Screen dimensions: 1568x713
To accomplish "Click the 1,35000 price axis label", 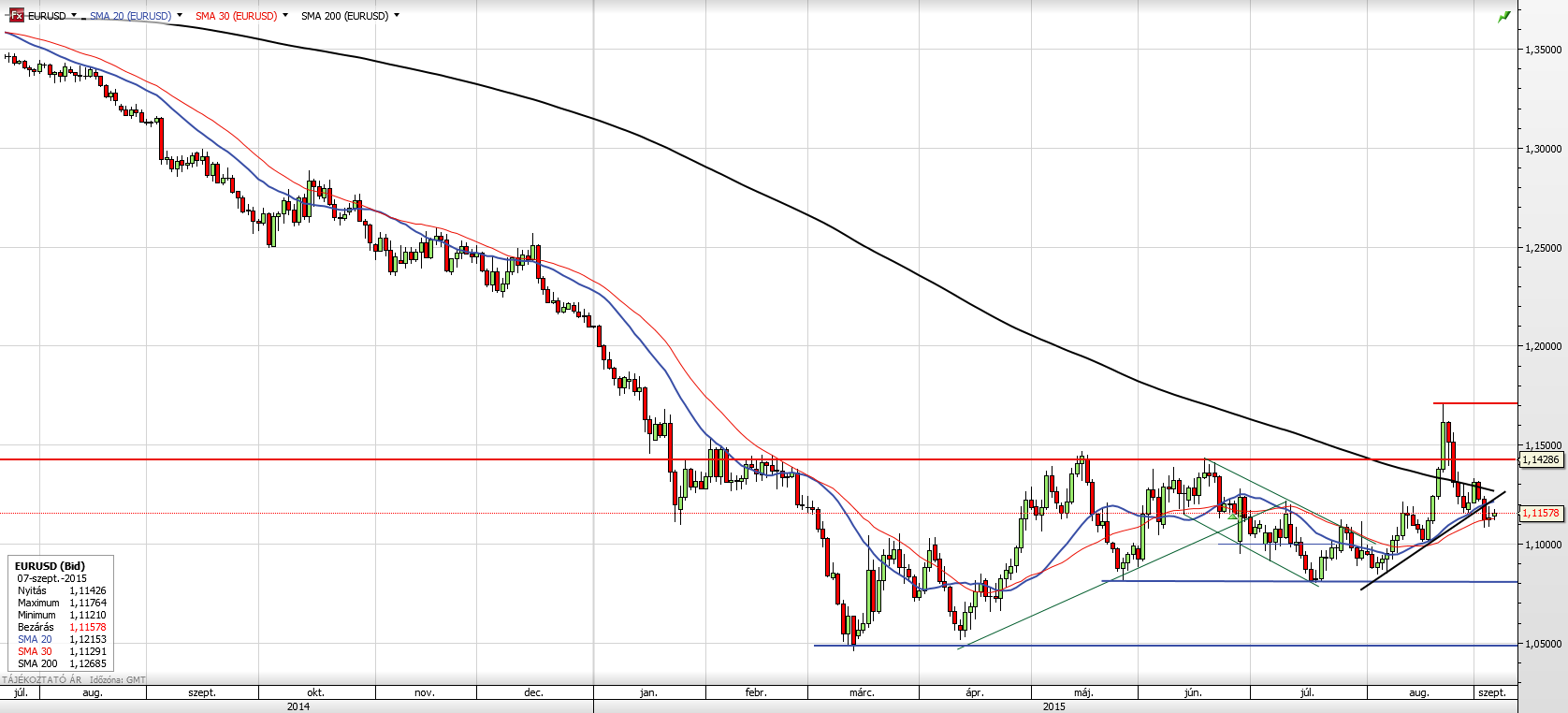I will (1543, 50).
